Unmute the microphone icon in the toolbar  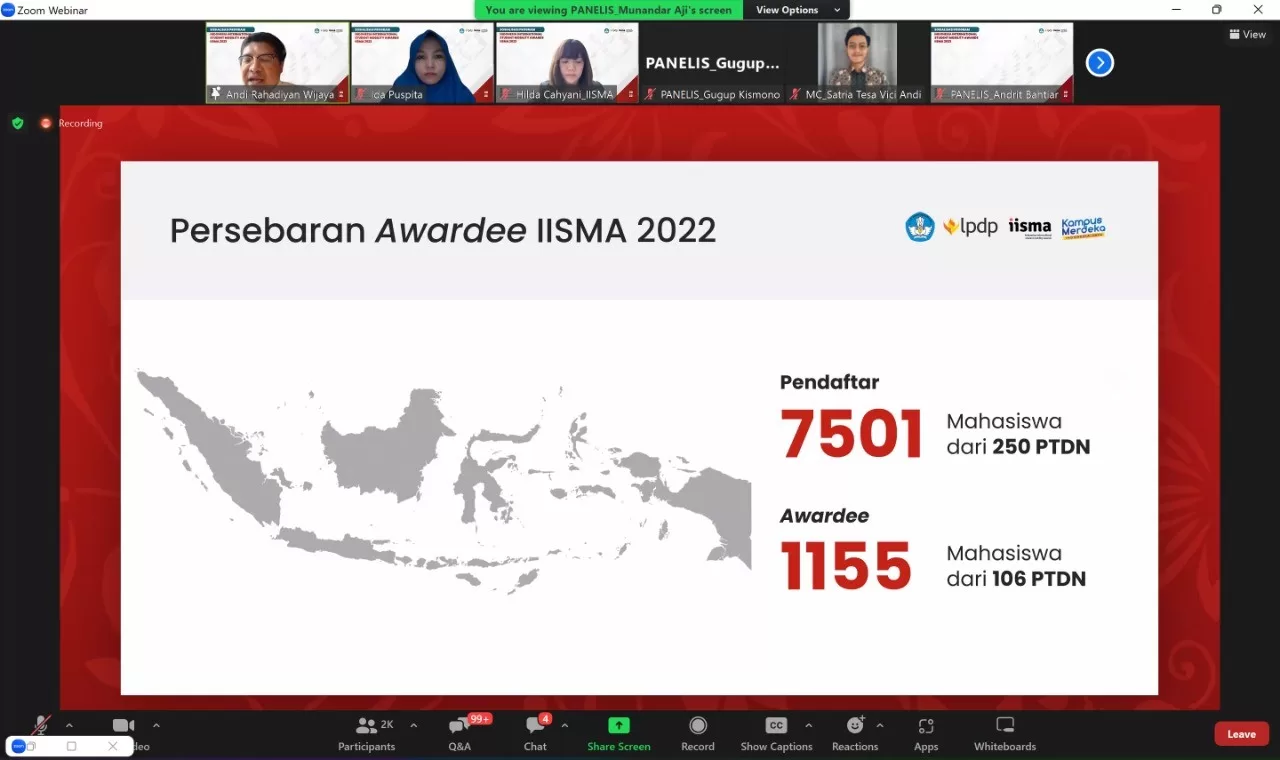41,724
